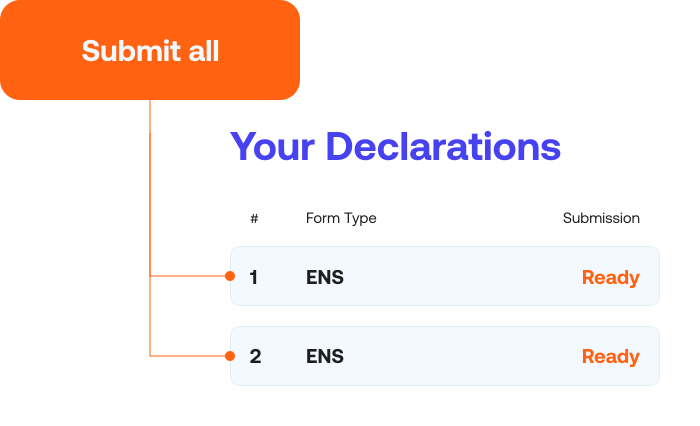
Task: Click ENS form type in second row
Action: [x=325, y=357]
